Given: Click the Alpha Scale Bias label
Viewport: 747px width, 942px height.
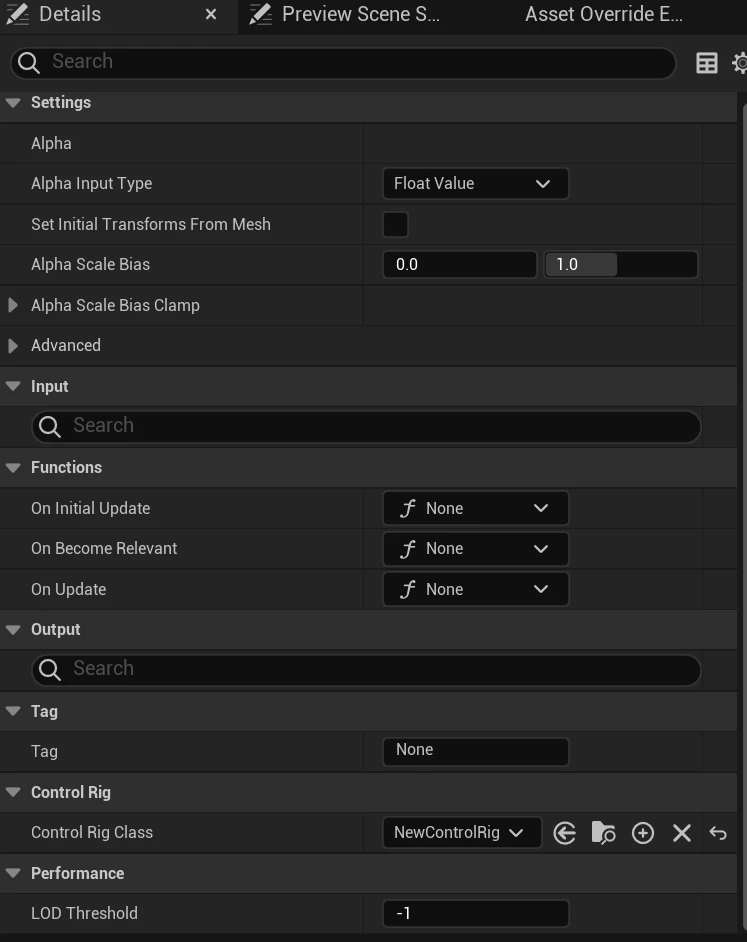Looking at the screenshot, I should click(90, 264).
